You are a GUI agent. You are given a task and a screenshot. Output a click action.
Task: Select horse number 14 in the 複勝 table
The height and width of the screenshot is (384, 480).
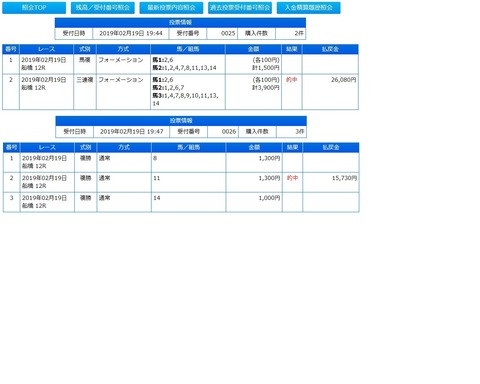[x=157, y=198]
